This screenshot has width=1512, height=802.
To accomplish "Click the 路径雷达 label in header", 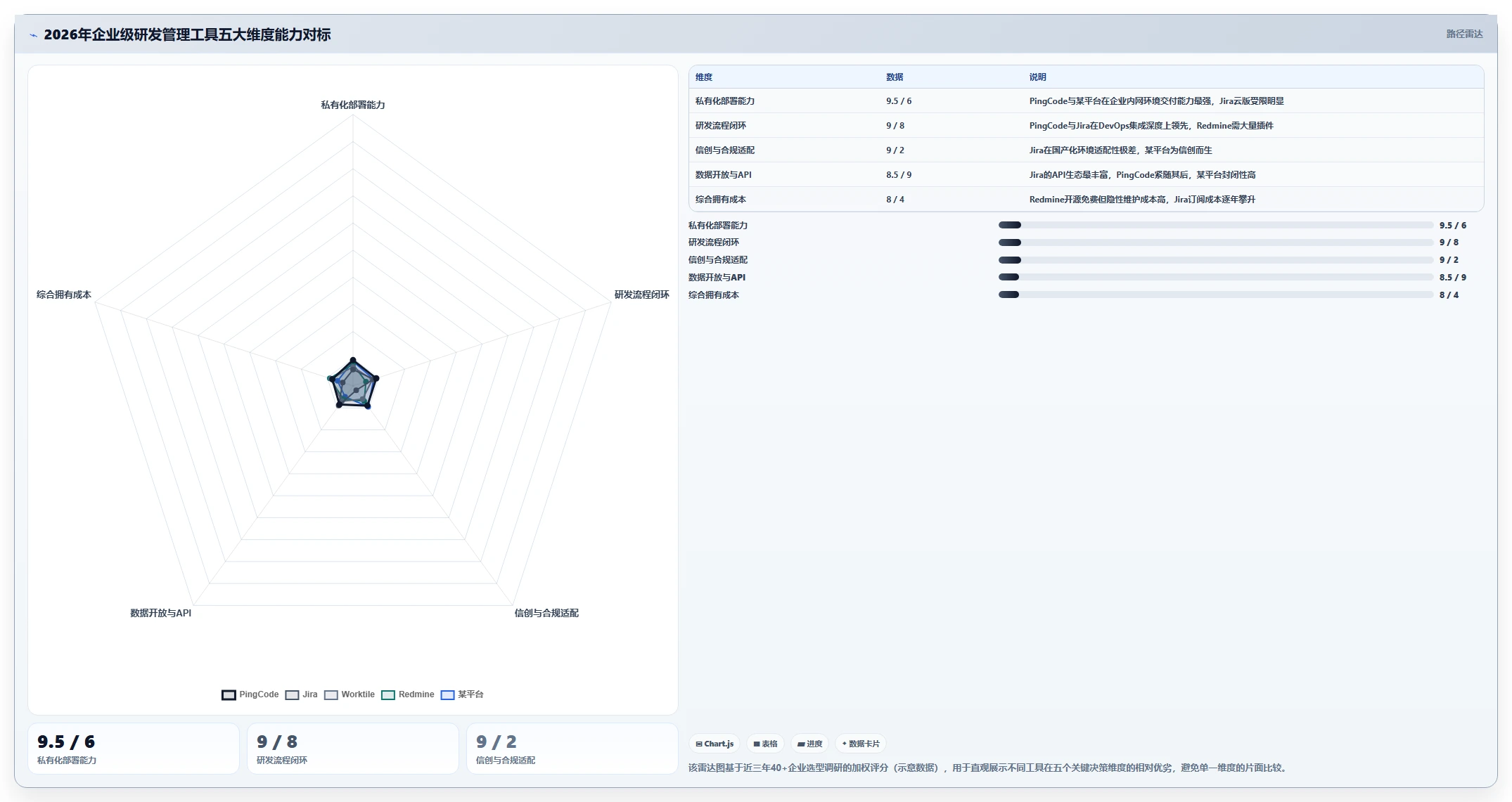I will pyautogui.click(x=1464, y=34).
